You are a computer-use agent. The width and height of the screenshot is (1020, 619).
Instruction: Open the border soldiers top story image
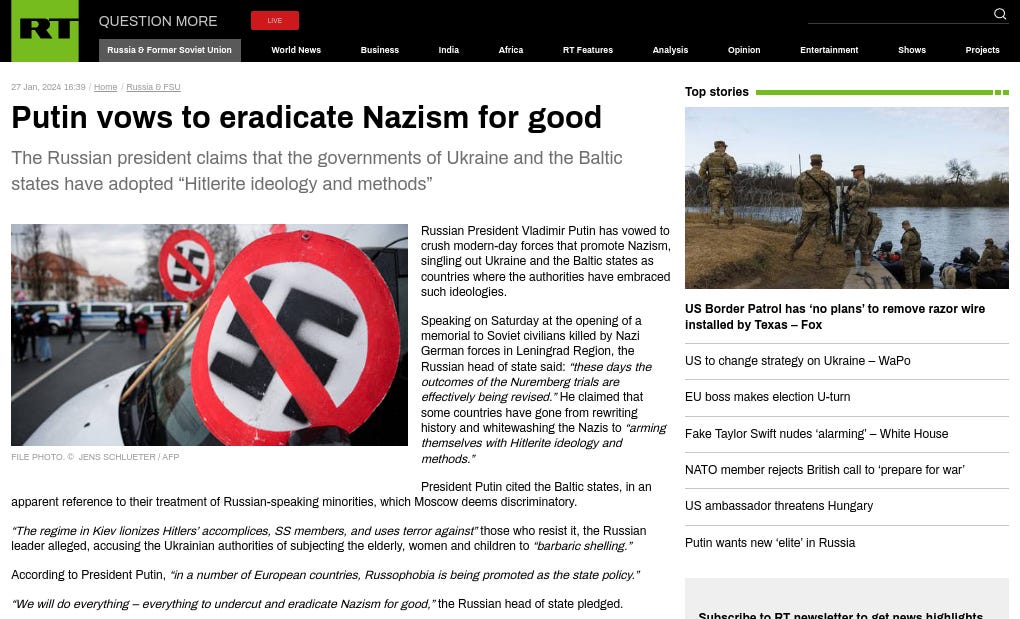[847, 198]
